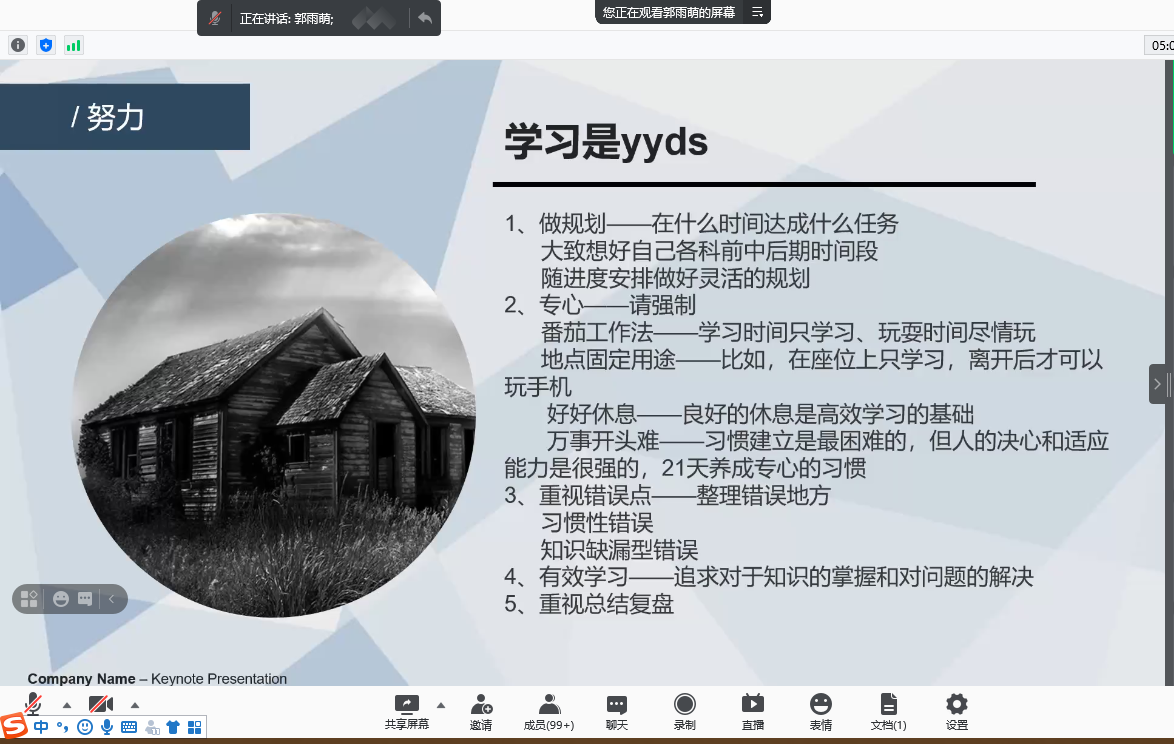The image size is (1174, 744).
Task: View meeting info icon at top left
Action: tap(17, 44)
